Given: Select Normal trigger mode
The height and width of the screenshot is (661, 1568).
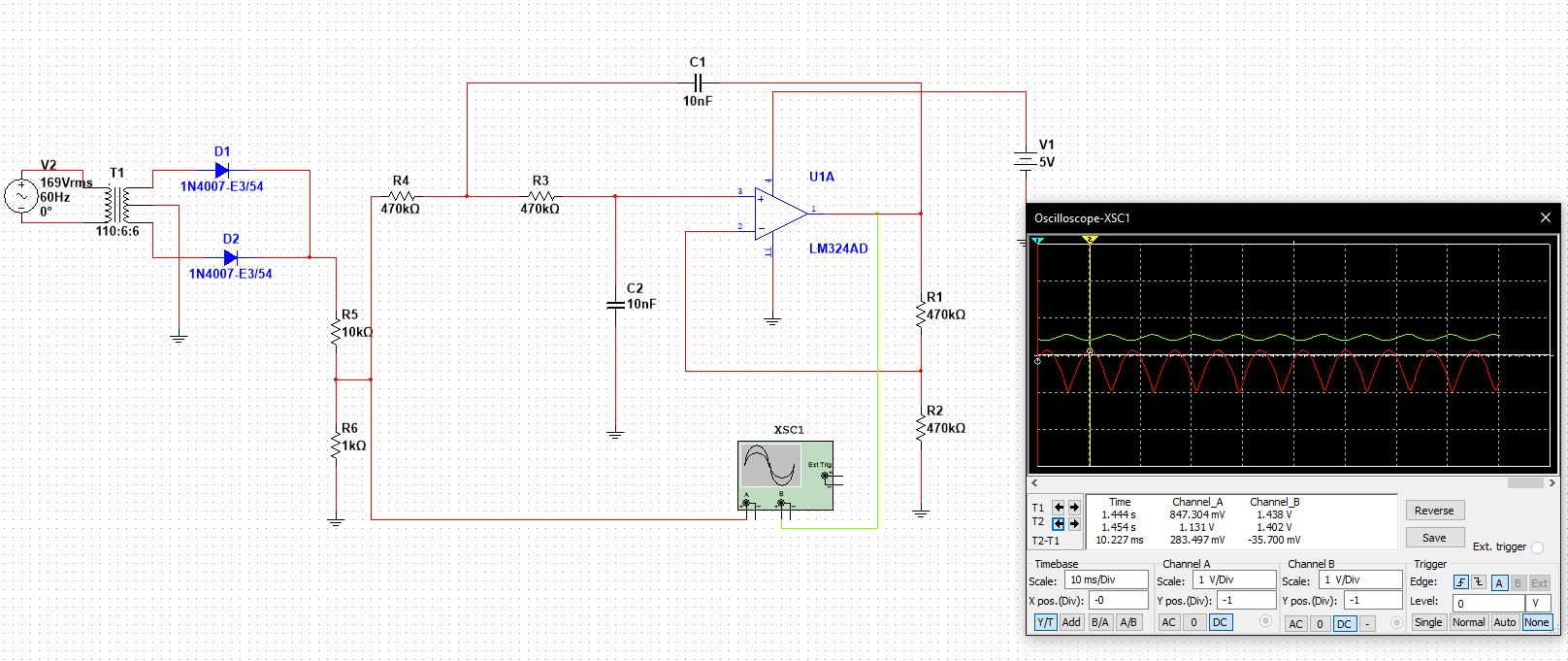Looking at the screenshot, I should pos(1469,622).
